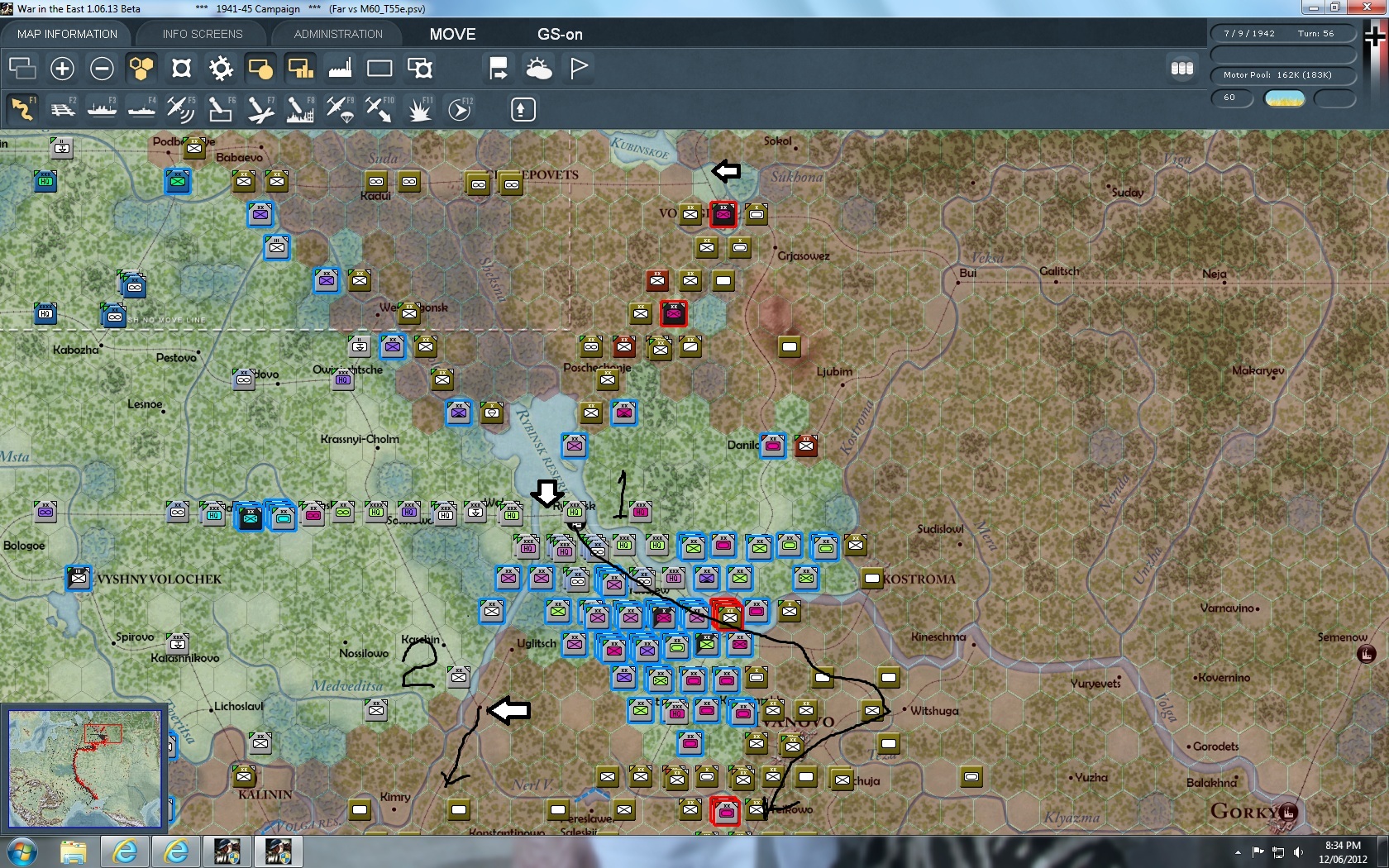Screen dimensions: 1389x868
Task: Click the flag with arrow icon
Action: pyautogui.click(x=499, y=69)
